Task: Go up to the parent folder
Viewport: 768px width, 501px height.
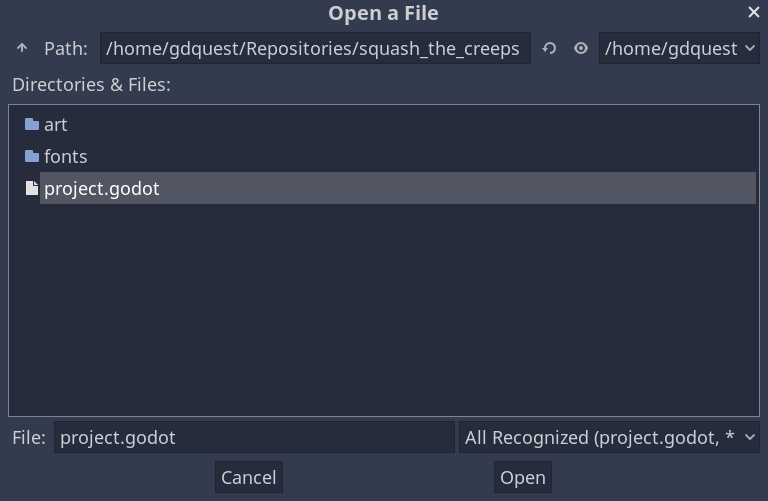Action: (22, 48)
